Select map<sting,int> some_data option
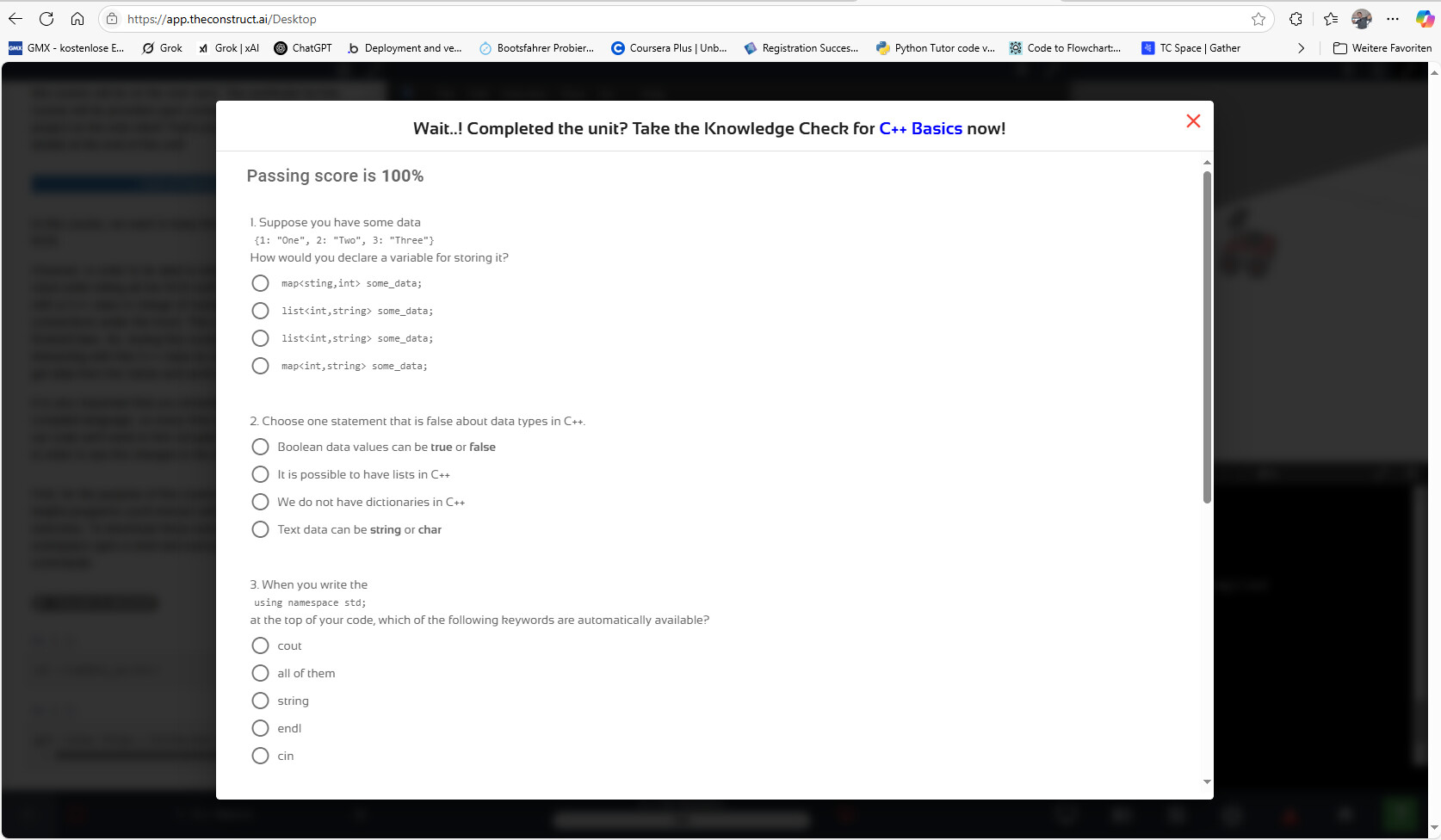 click(260, 283)
